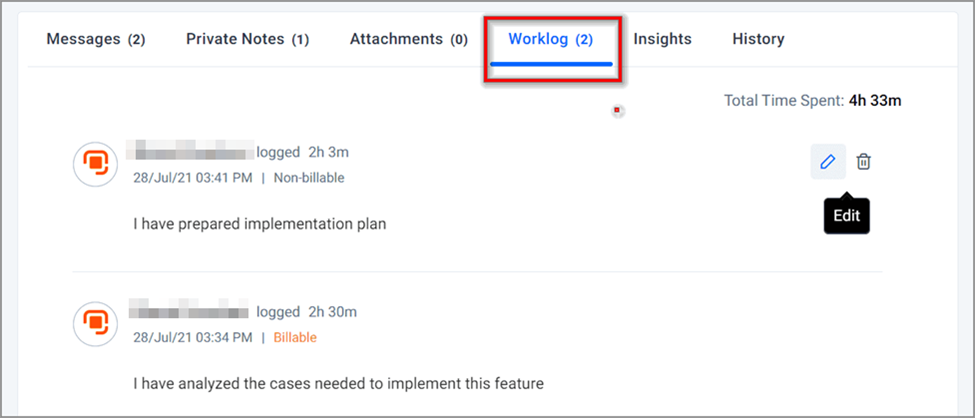Delete the 2h 3m worklog via trash icon
Viewport: 975px width, 418px height.
point(864,162)
